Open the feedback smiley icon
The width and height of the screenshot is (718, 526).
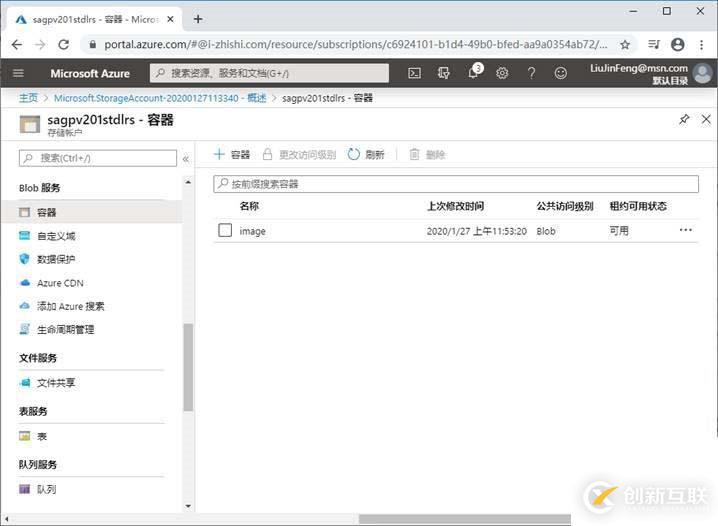point(560,73)
